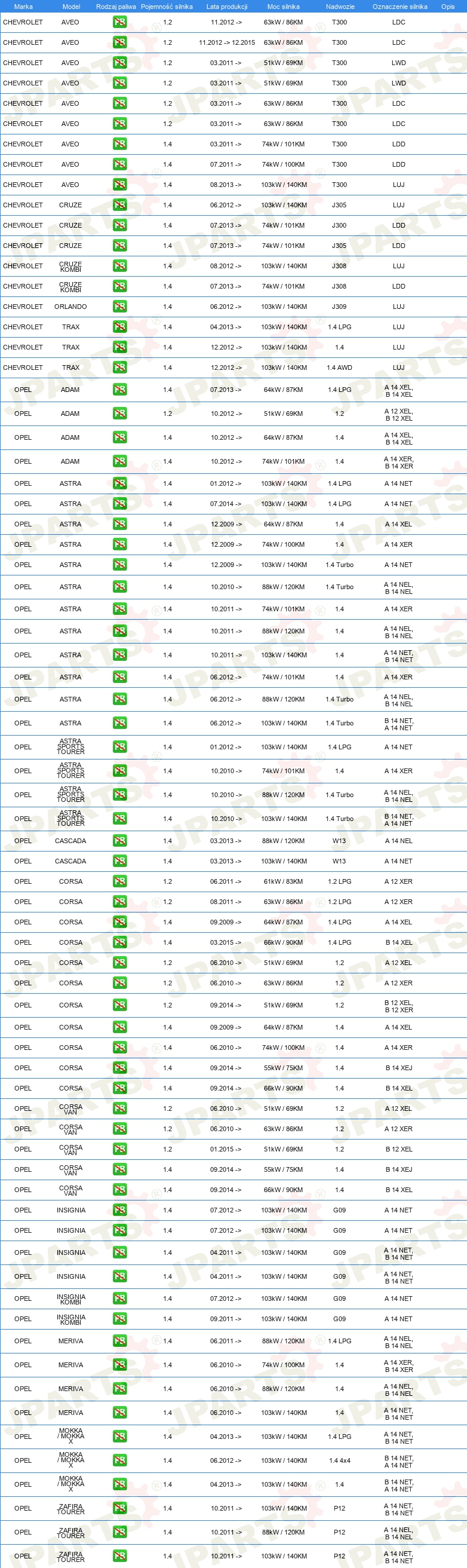The height and width of the screenshot is (1568, 467).
Task: Click the Opis column header
Action: point(448,7)
